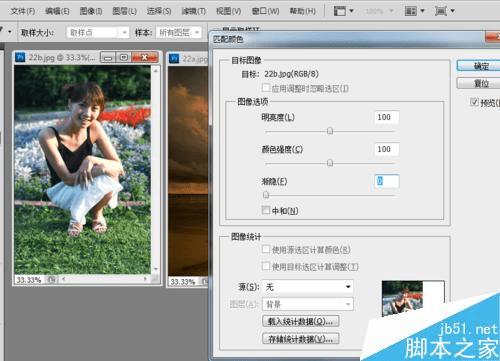Viewport: 500px width, 361px height.
Task: Click the 明亮度 slider handle
Action: point(330,131)
